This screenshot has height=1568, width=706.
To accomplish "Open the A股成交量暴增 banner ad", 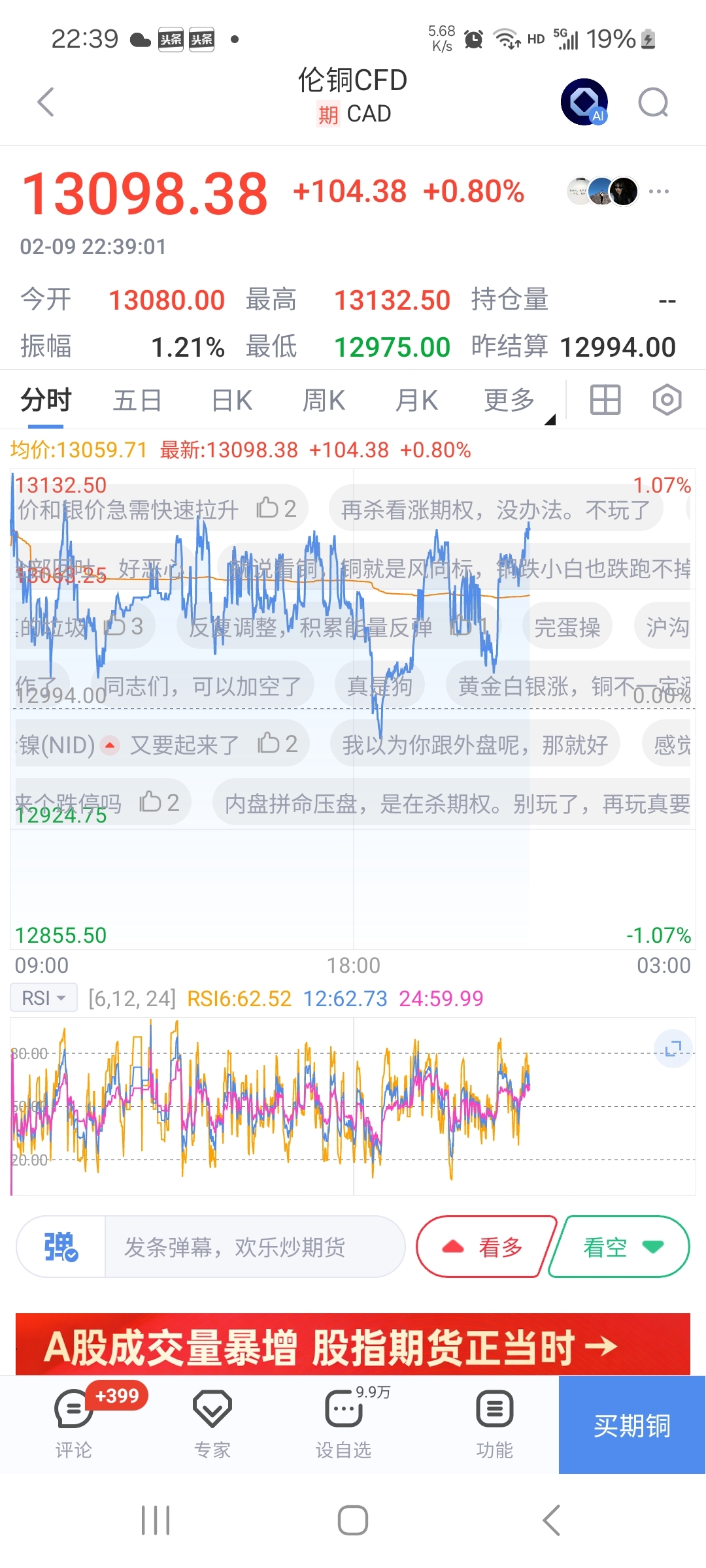I will pyautogui.click(x=353, y=1345).
